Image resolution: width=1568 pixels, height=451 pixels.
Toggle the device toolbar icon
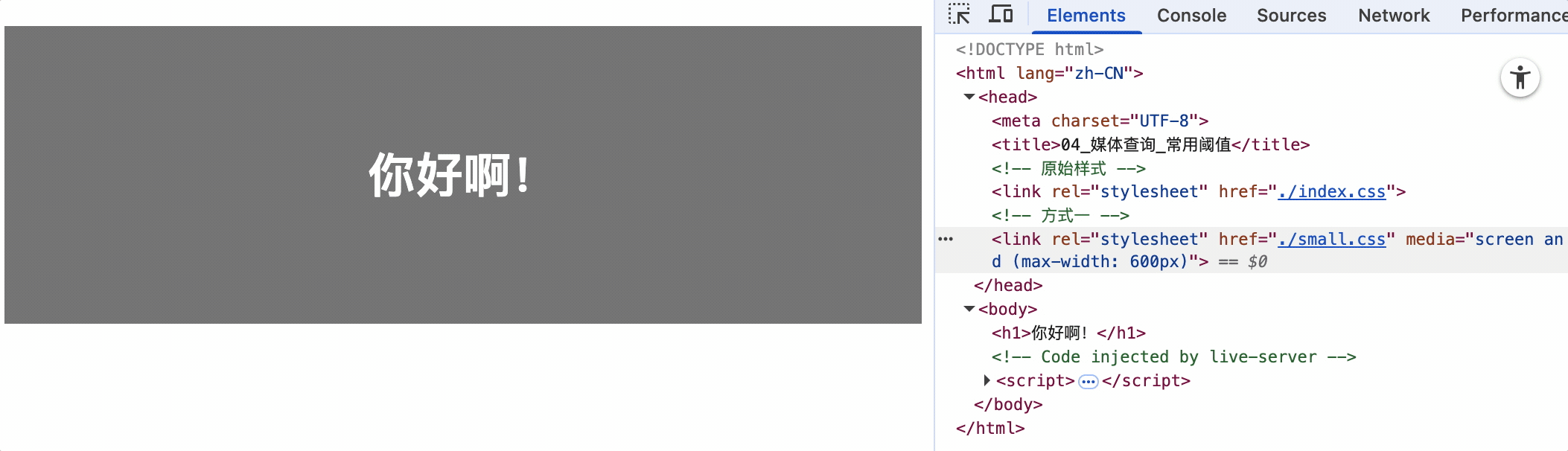pos(1001,14)
